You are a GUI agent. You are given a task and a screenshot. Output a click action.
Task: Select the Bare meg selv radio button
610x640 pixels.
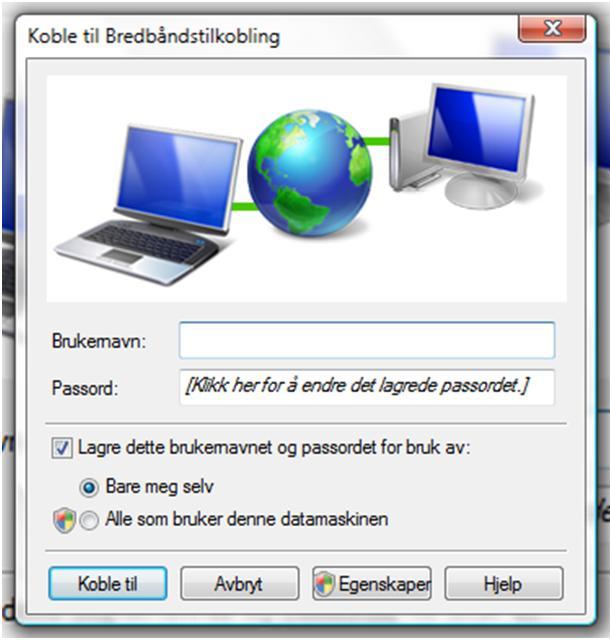click(x=89, y=487)
